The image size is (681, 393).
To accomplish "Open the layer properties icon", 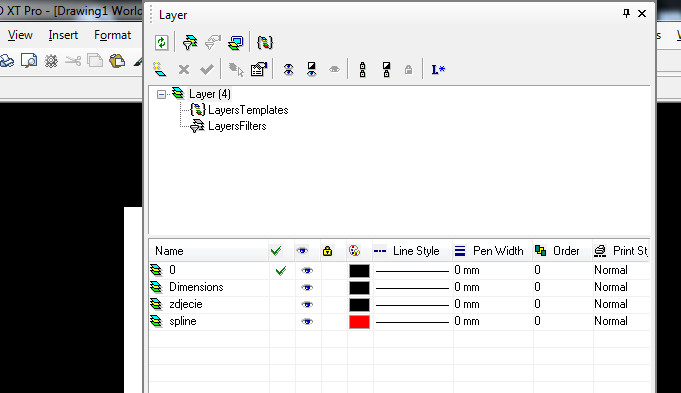I will coord(259,69).
